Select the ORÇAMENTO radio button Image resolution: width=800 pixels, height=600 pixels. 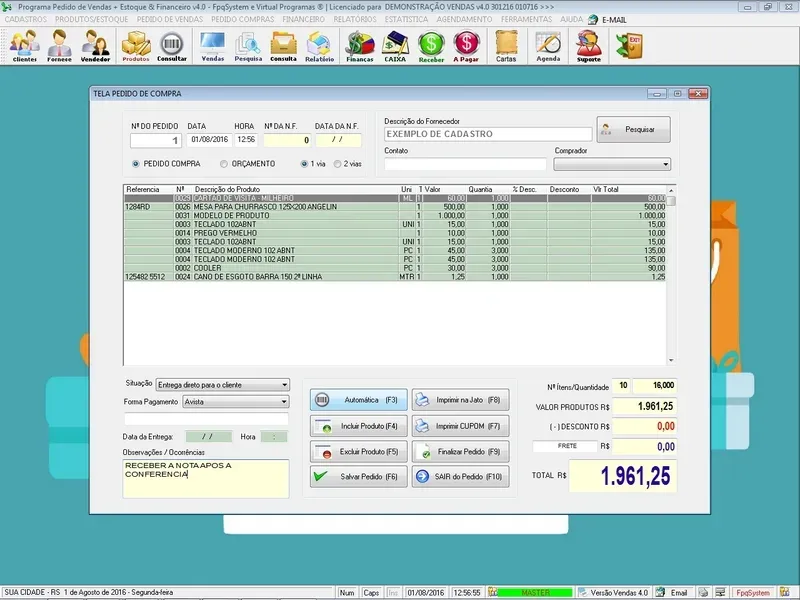coord(224,163)
